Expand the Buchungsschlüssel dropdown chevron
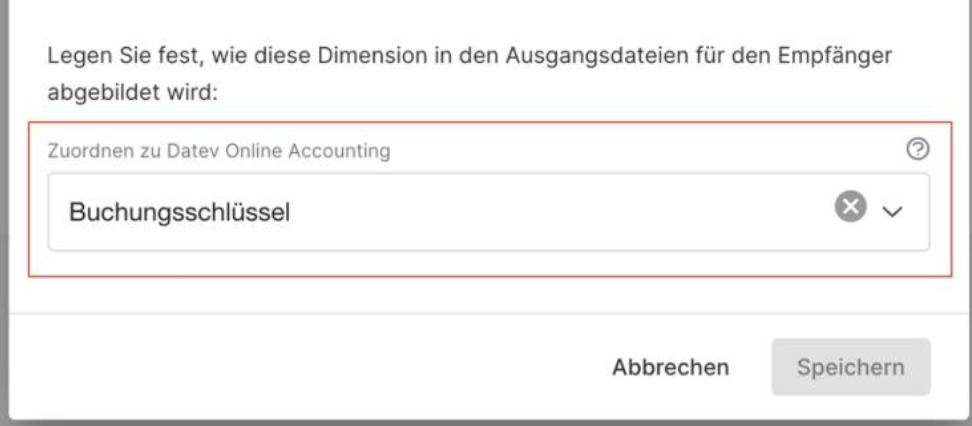The width and height of the screenshot is (972, 426). click(892, 211)
